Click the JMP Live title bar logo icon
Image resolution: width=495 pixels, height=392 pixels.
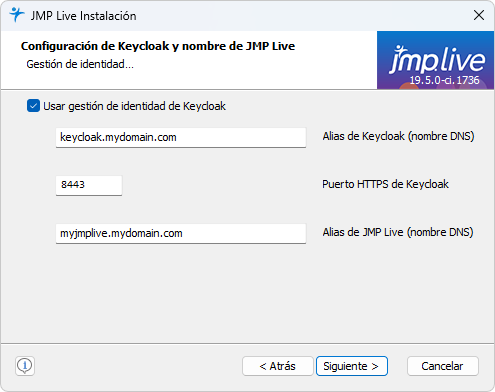tap(17, 15)
